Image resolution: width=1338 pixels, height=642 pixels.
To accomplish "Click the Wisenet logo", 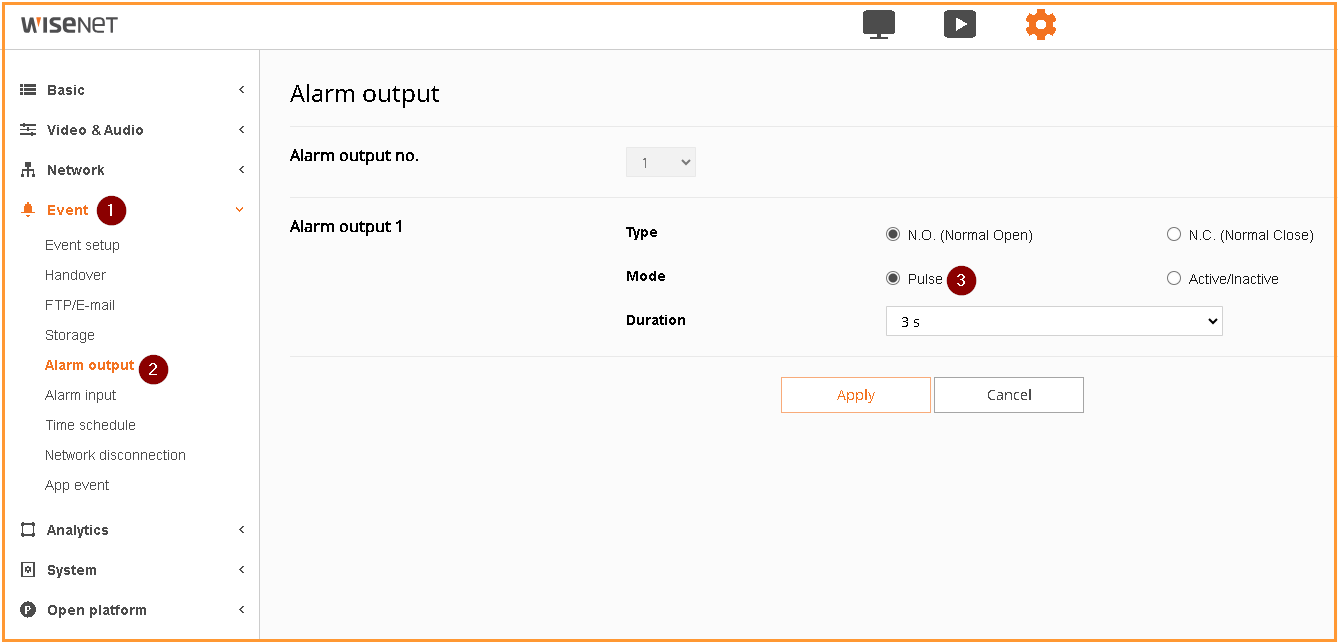I will point(69,25).
